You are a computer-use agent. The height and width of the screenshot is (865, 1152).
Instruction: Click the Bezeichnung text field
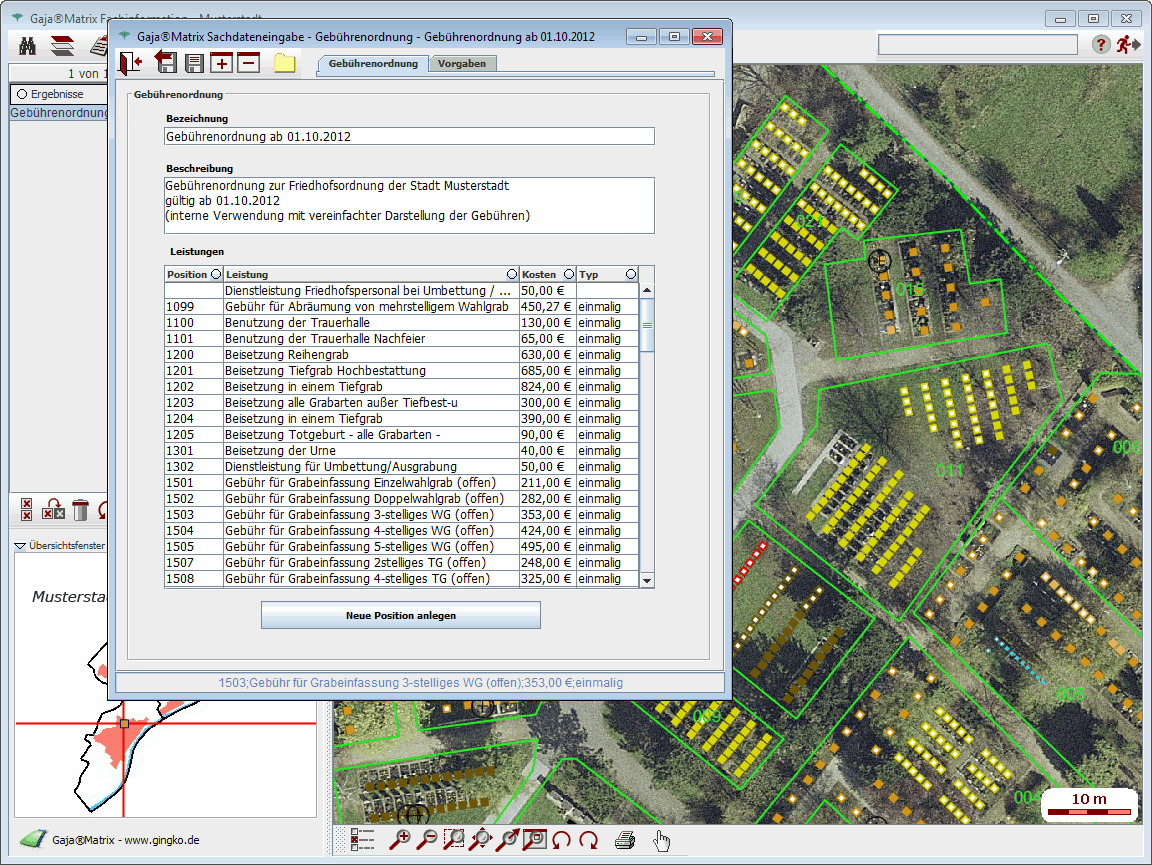[x=410, y=136]
